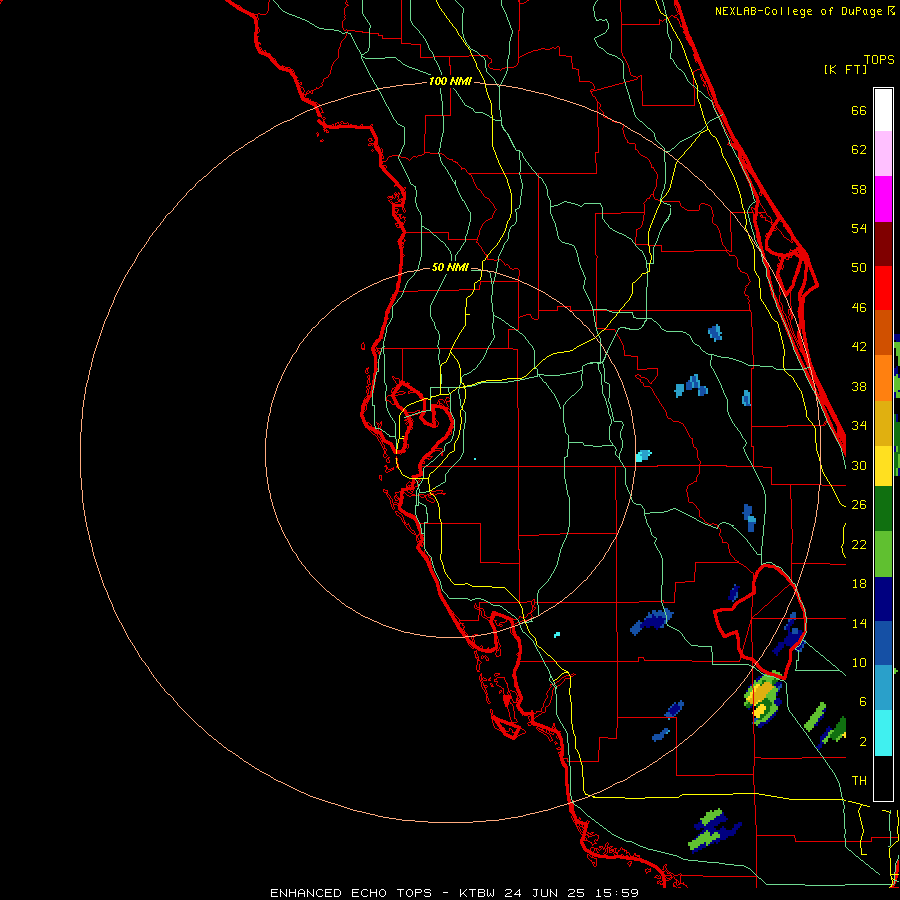This screenshot has height=900, width=900.
Task: Click the '50 NMI' range ring label
Action: [x=450, y=267]
